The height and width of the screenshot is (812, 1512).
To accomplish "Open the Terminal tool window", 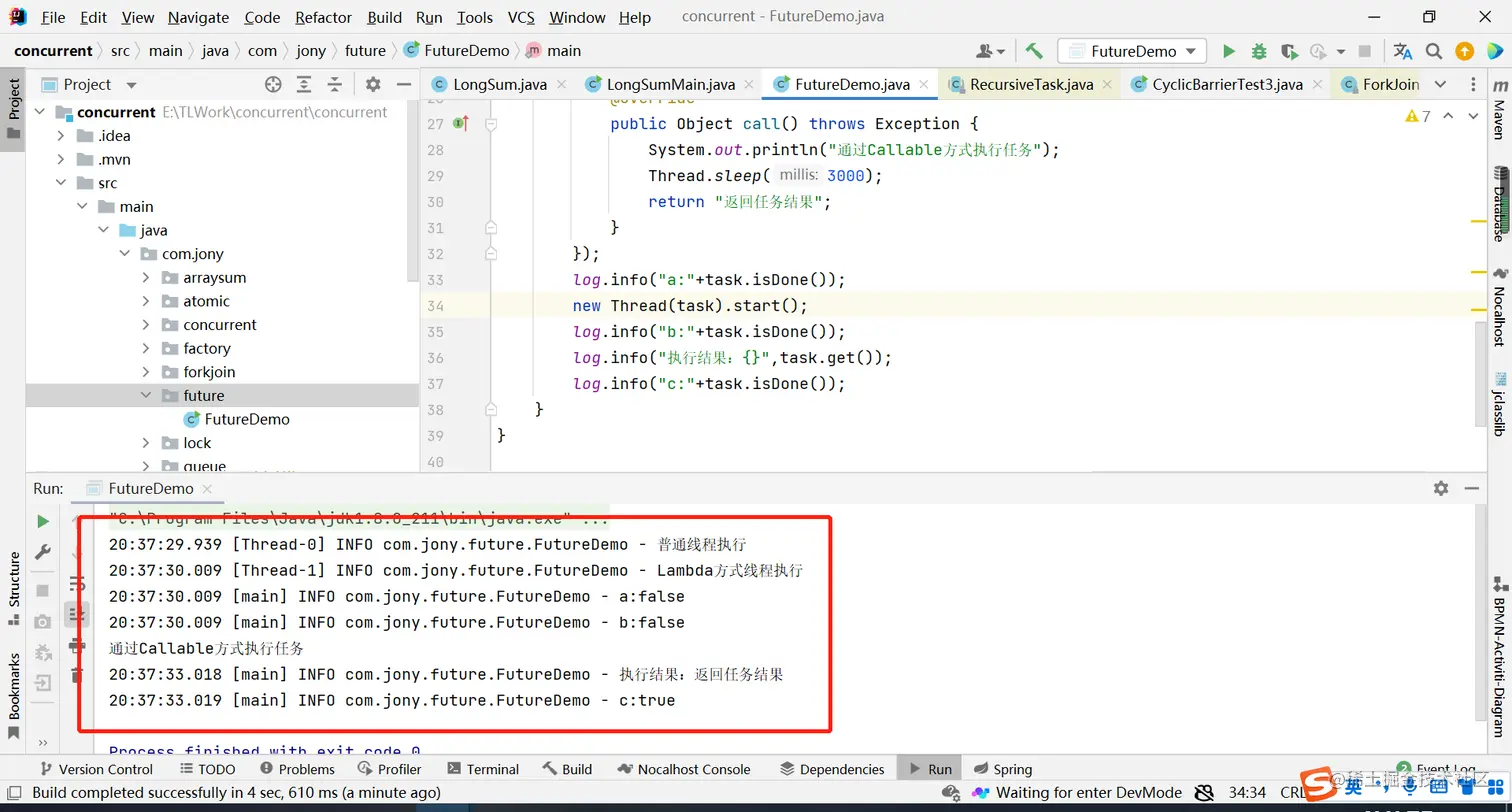I will (483, 769).
